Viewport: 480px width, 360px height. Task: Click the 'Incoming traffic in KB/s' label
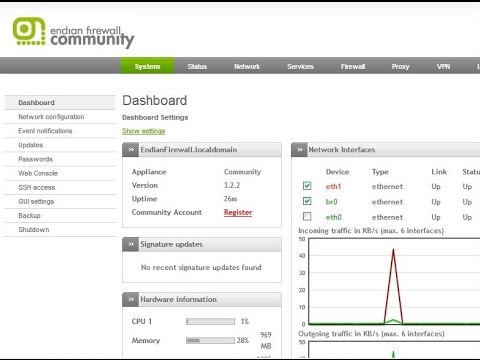tap(371, 231)
